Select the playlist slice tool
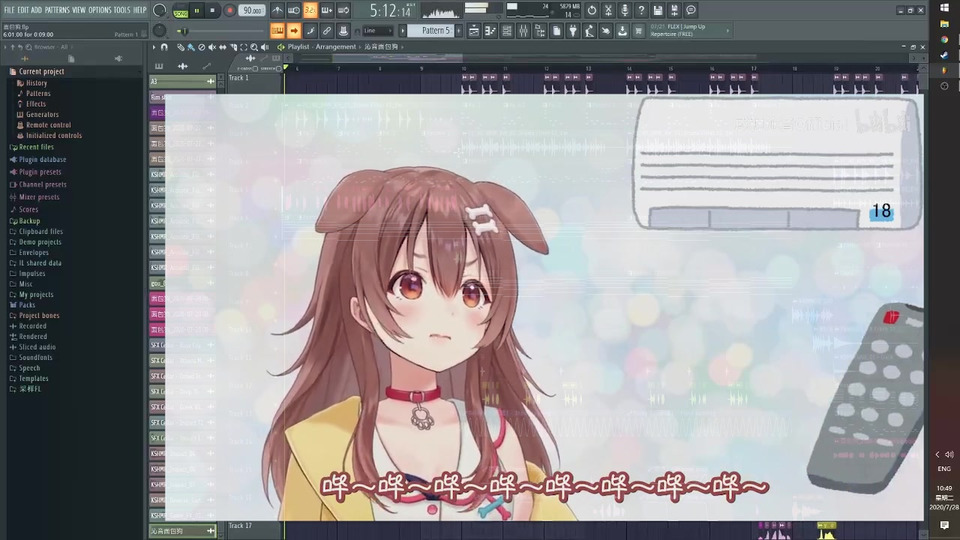Image resolution: width=960 pixels, height=540 pixels. click(x=233, y=47)
